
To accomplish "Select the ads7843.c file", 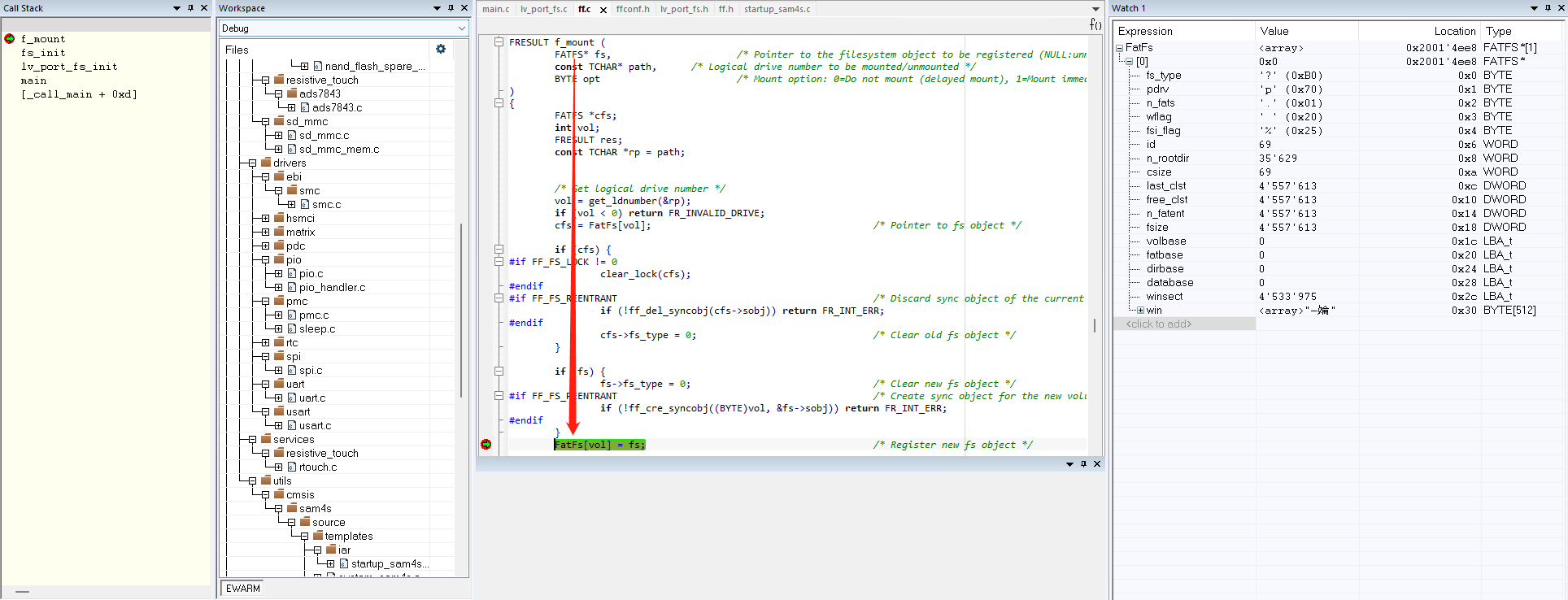I will coord(338,107).
